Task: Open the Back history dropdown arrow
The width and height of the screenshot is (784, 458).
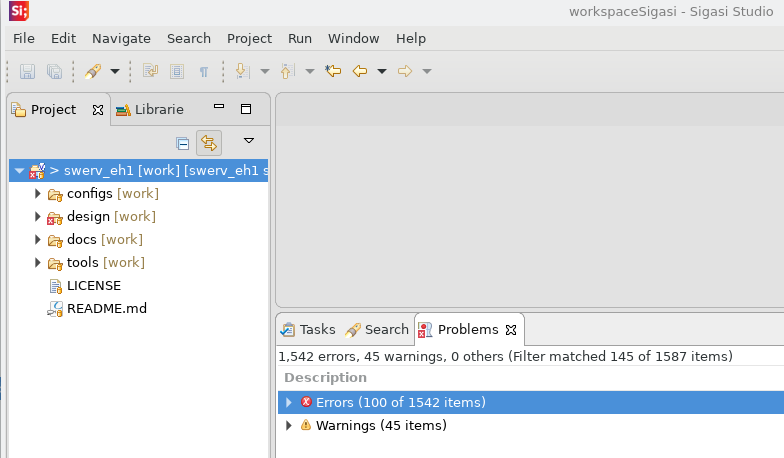Action: coord(382,72)
